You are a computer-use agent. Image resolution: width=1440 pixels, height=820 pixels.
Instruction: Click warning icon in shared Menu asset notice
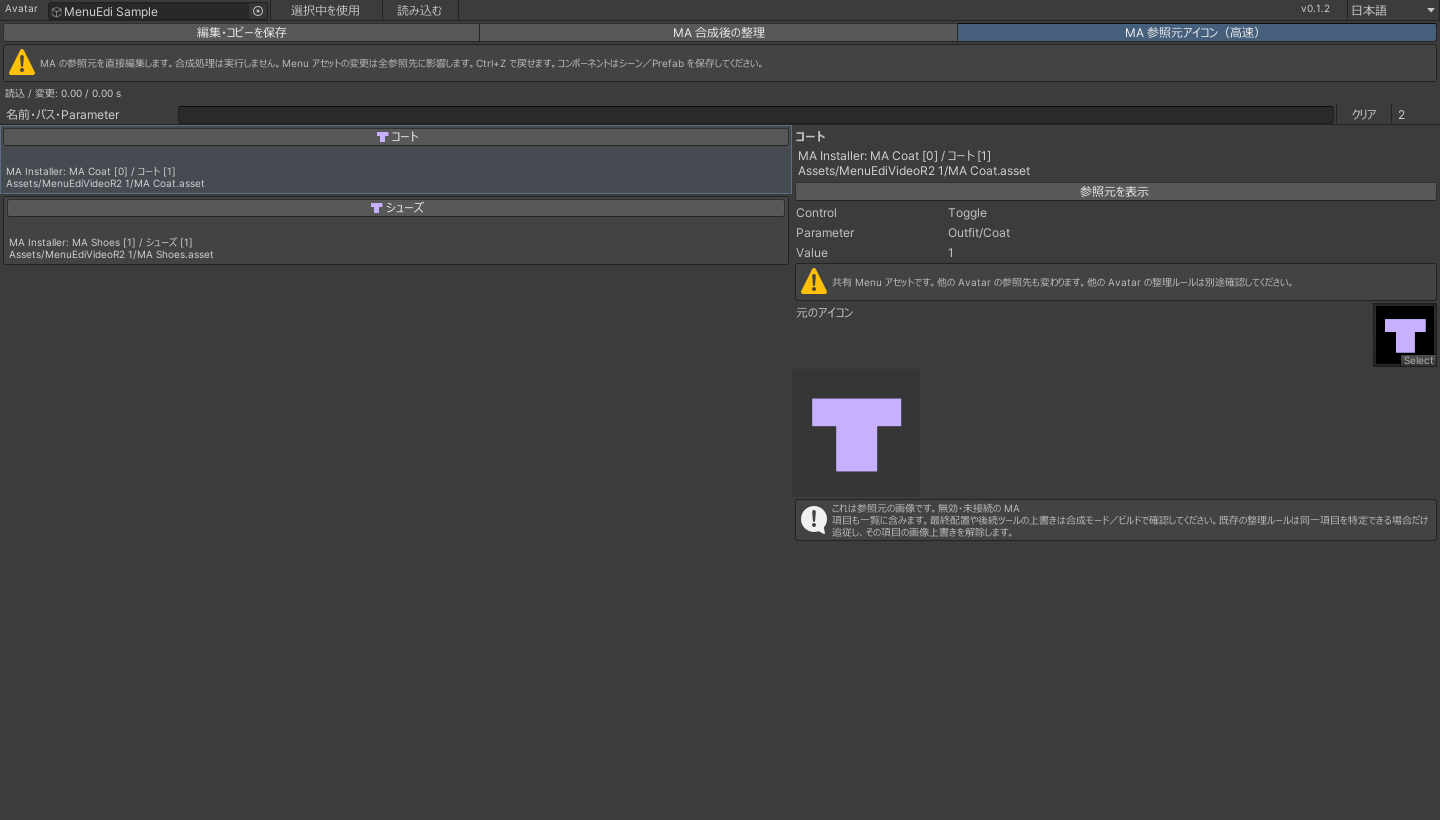[814, 281]
